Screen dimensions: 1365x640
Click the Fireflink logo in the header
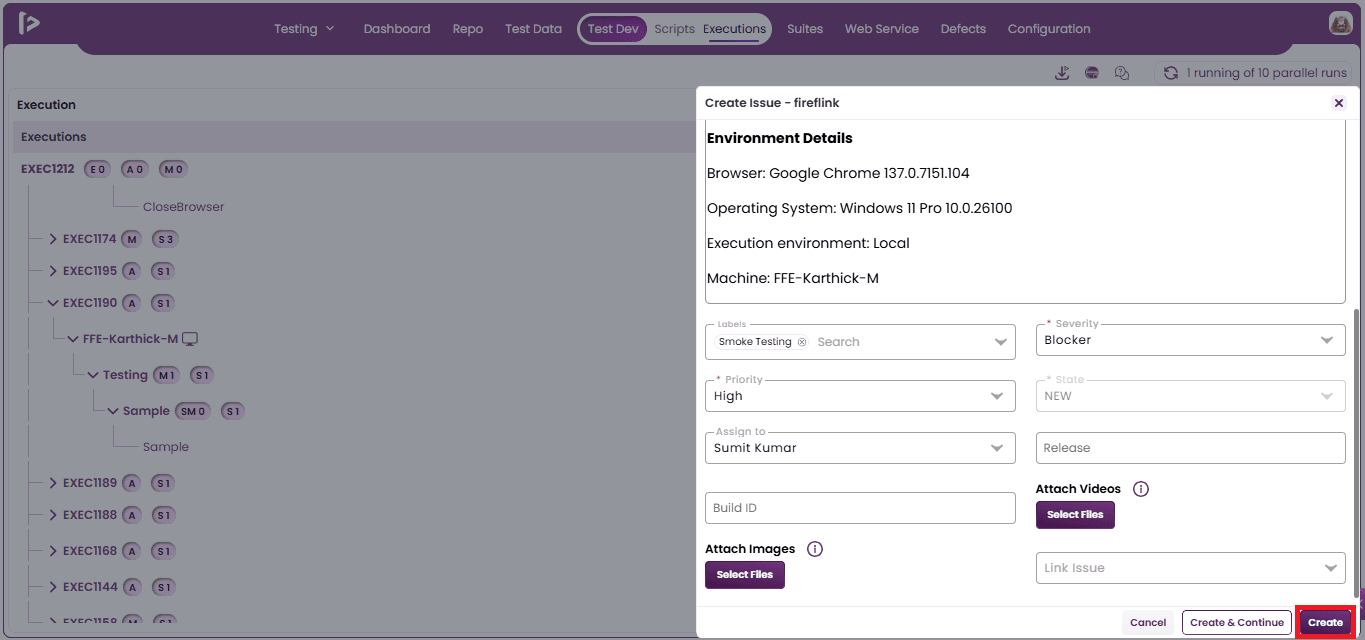coord(29,24)
